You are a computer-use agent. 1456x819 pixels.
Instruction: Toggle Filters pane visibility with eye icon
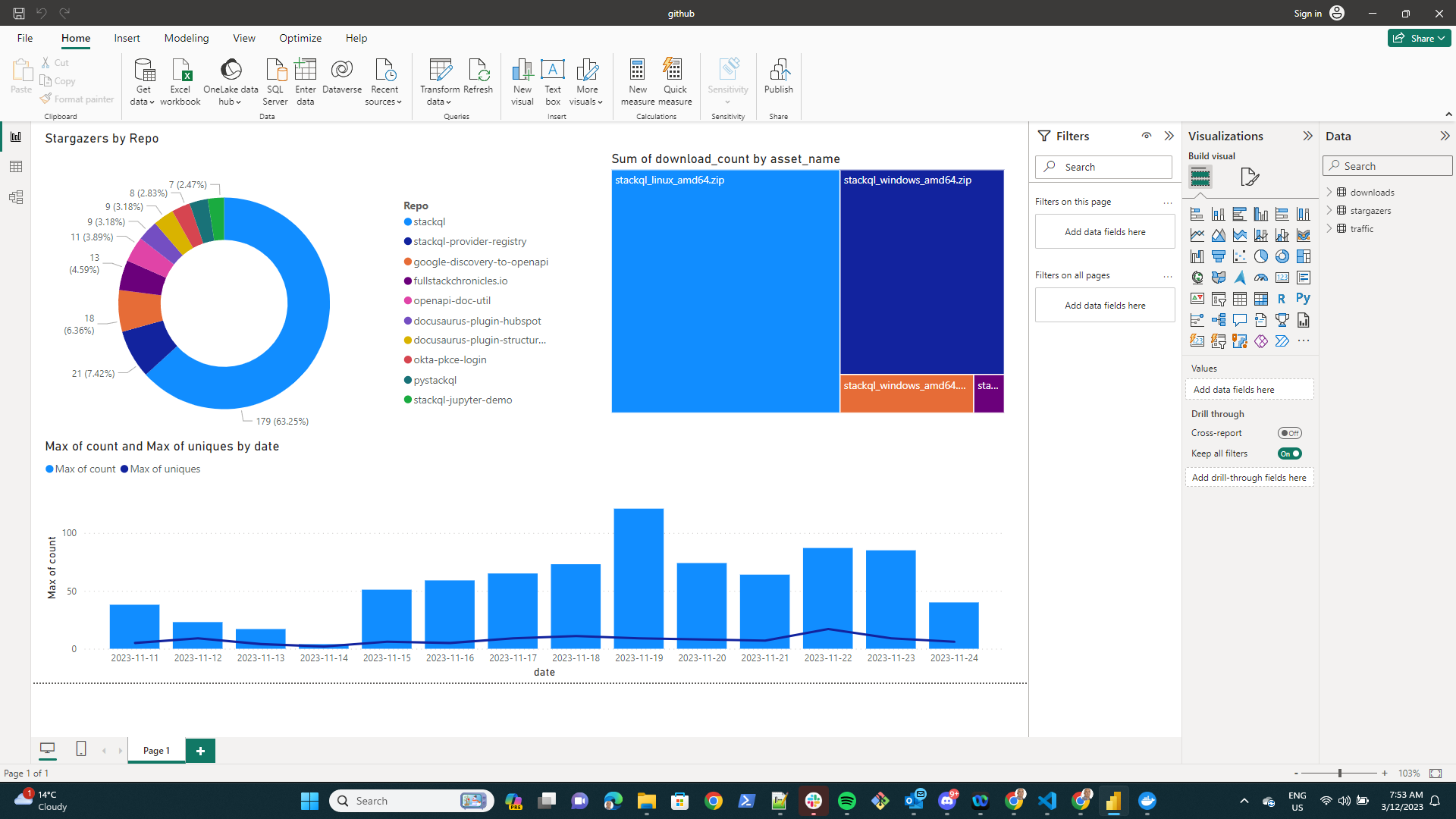(1147, 136)
